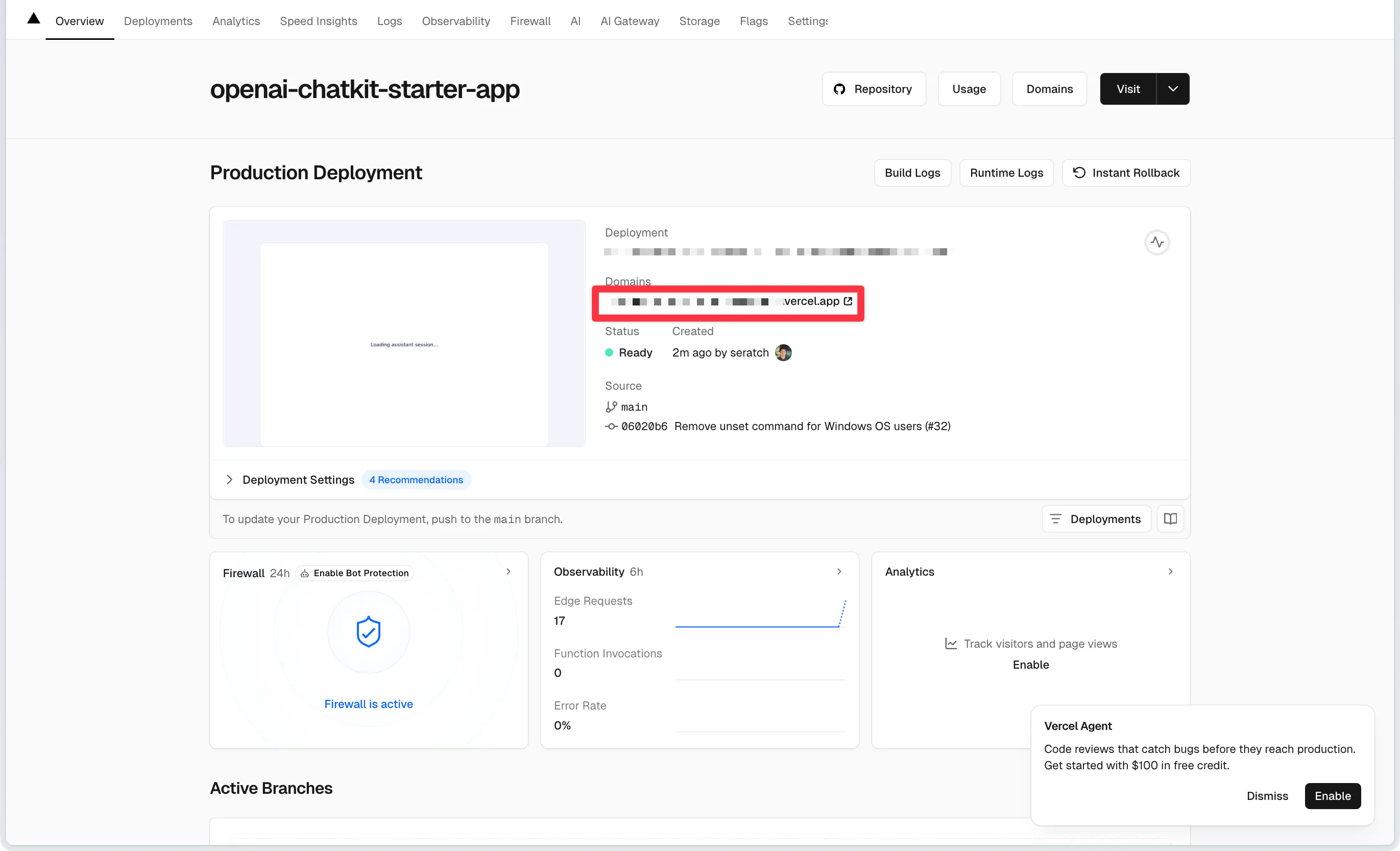
Task: Open the 4 Recommendations badge
Action: click(x=416, y=480)
